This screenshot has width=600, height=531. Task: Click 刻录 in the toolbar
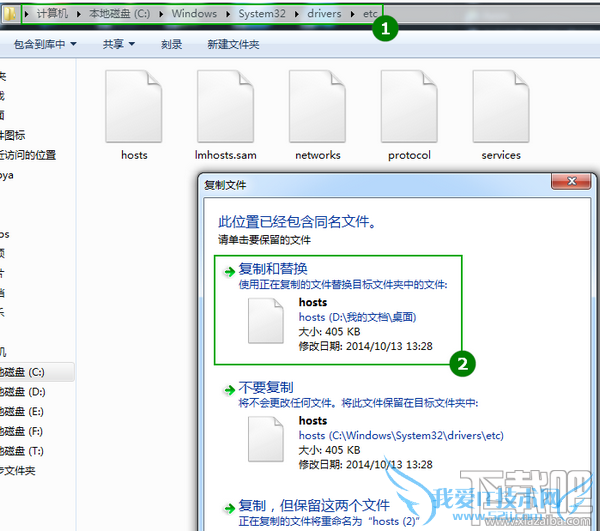click(x=171, y=44)
